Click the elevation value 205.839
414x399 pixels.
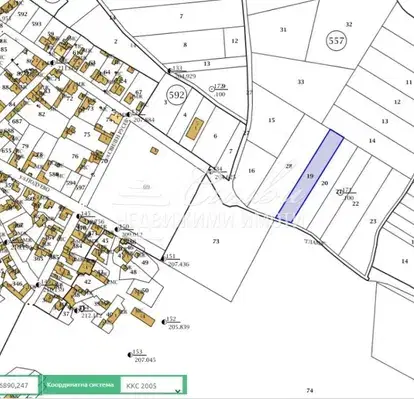click(179, 327)
